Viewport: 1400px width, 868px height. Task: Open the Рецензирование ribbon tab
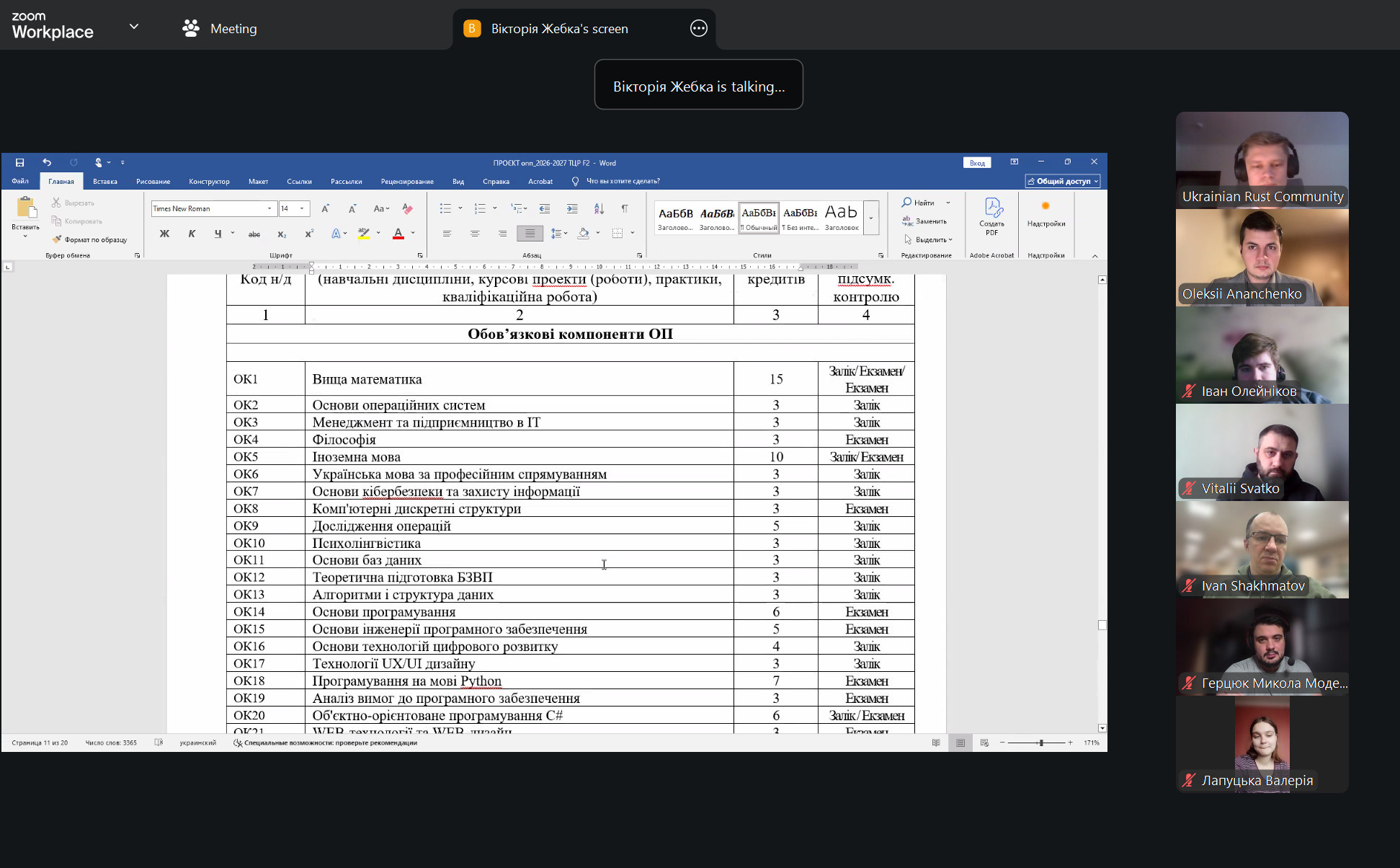click(x=406, y=181)
